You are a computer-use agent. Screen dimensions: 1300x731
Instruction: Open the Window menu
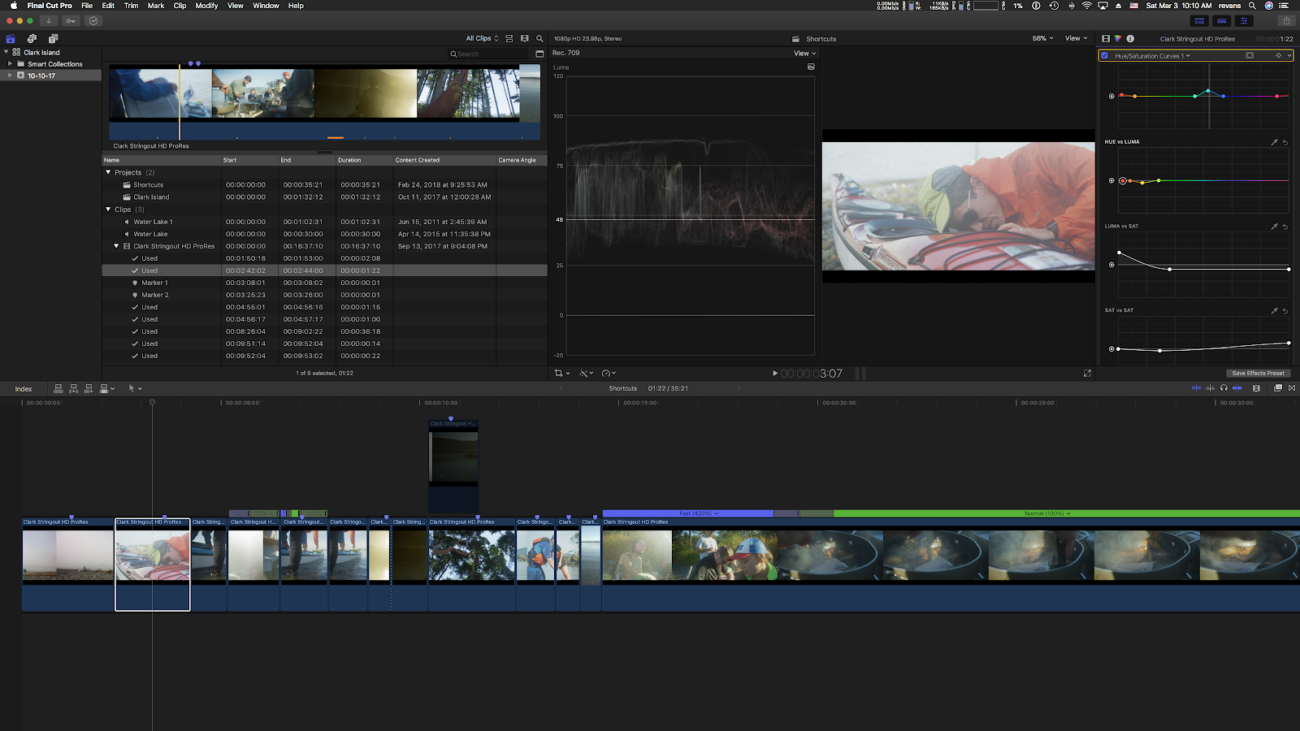pos(266,5)
